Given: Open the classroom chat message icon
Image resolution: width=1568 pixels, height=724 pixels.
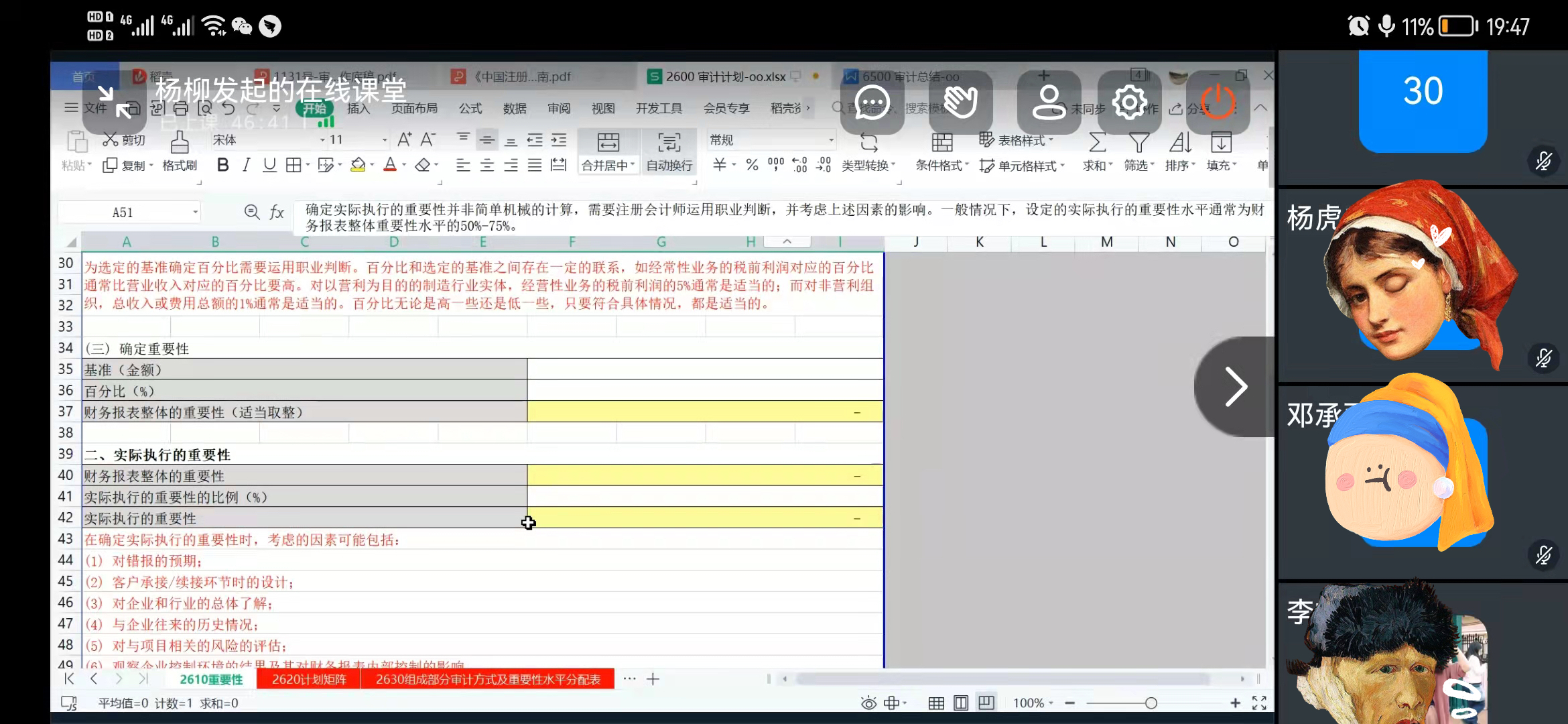Looking at the screenshot, I should pyautogui.click(x=872, y=103).
